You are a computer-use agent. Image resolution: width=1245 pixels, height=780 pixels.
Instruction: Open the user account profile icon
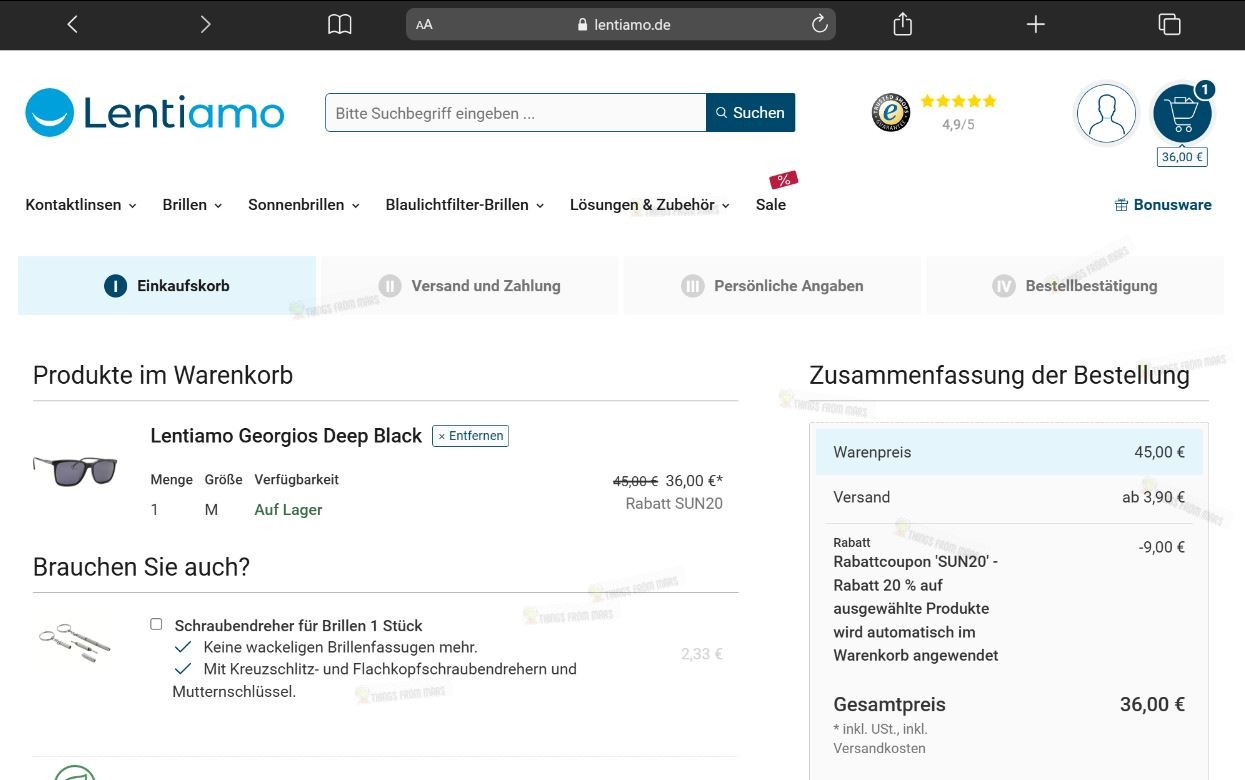pos(1106,113)
